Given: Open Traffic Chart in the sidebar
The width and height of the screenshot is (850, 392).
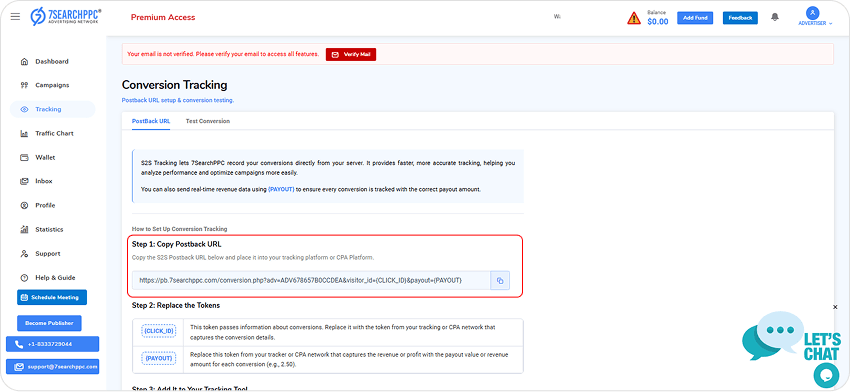Looking at the screenshot, I should pos(54,133).
